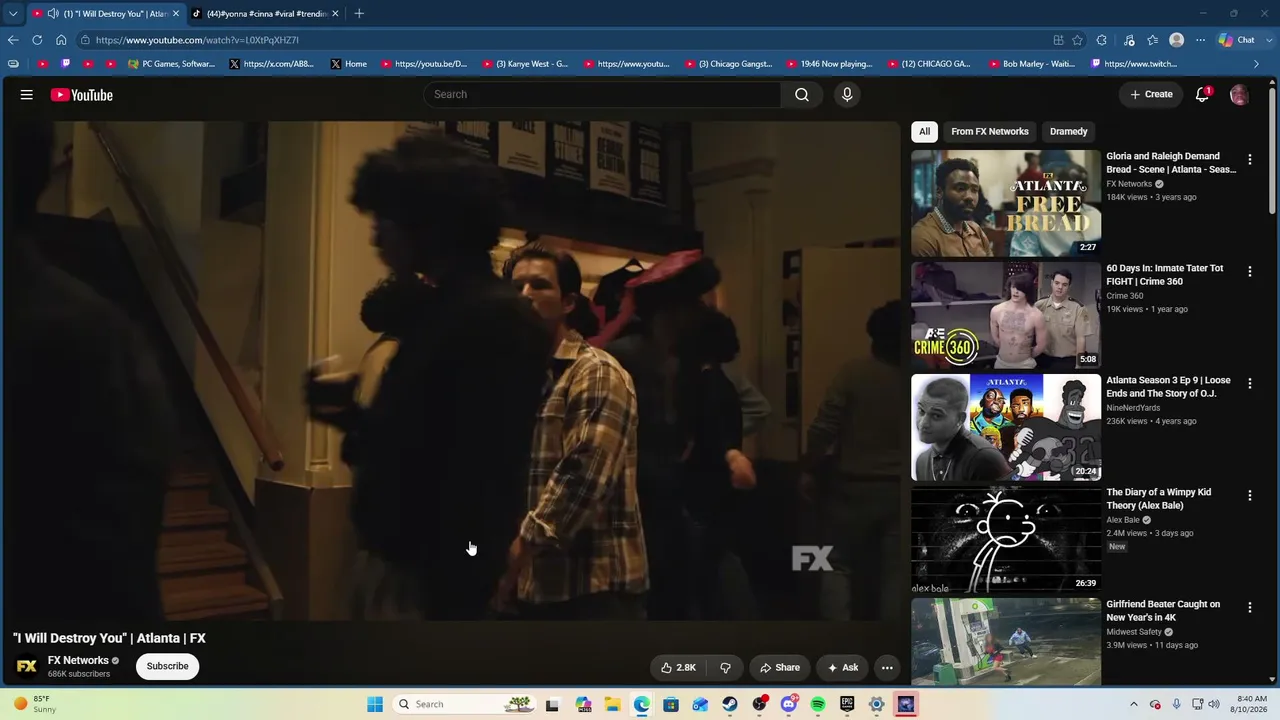Image resolution: width=1280 pixels, height=720 pixels.
Task: Open the Atlanta Season 3 Ep 9 thumbnail
Action: (1006, 427)
